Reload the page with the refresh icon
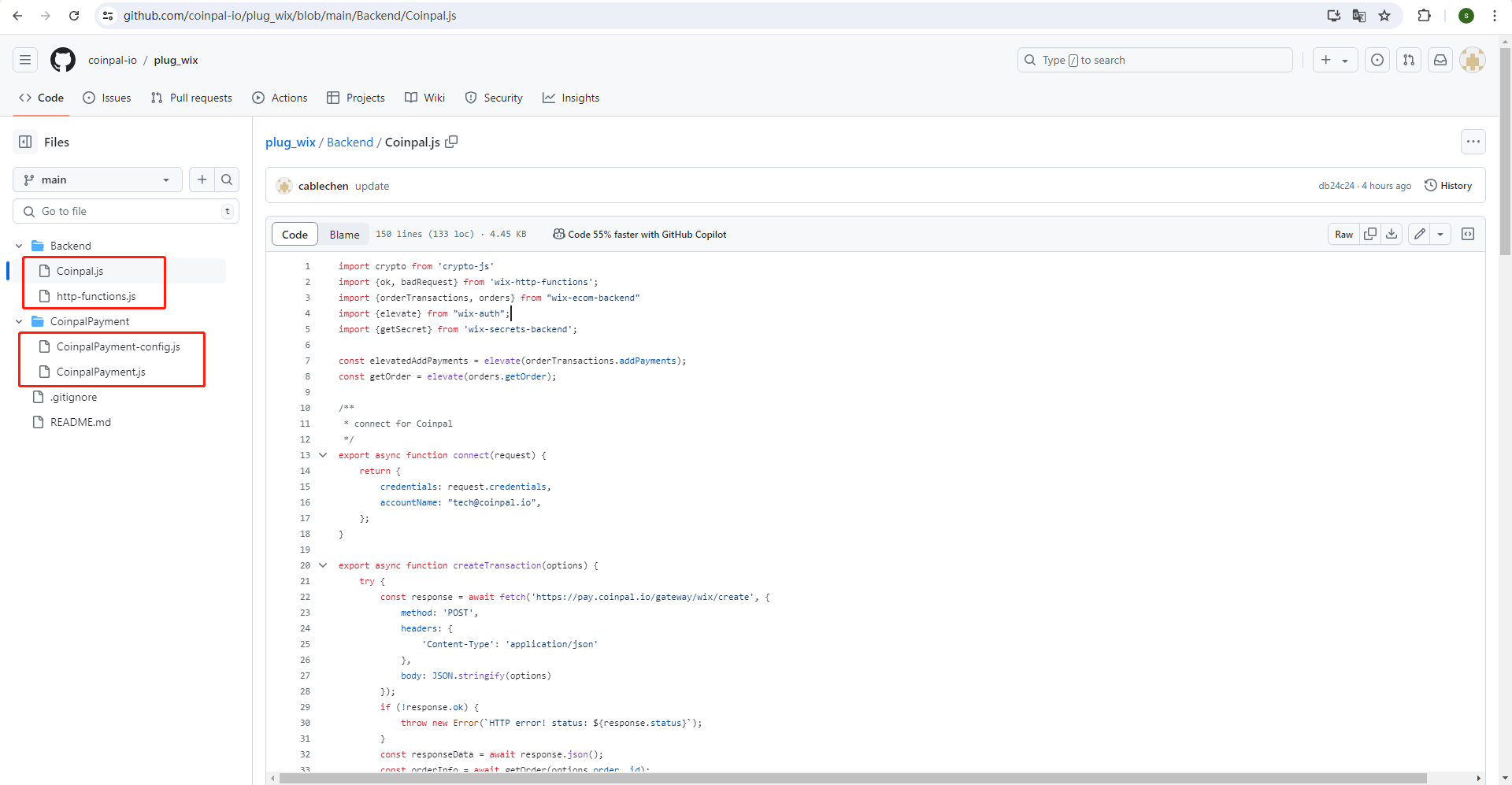The image size is (1512, 785). pos(74,16)
